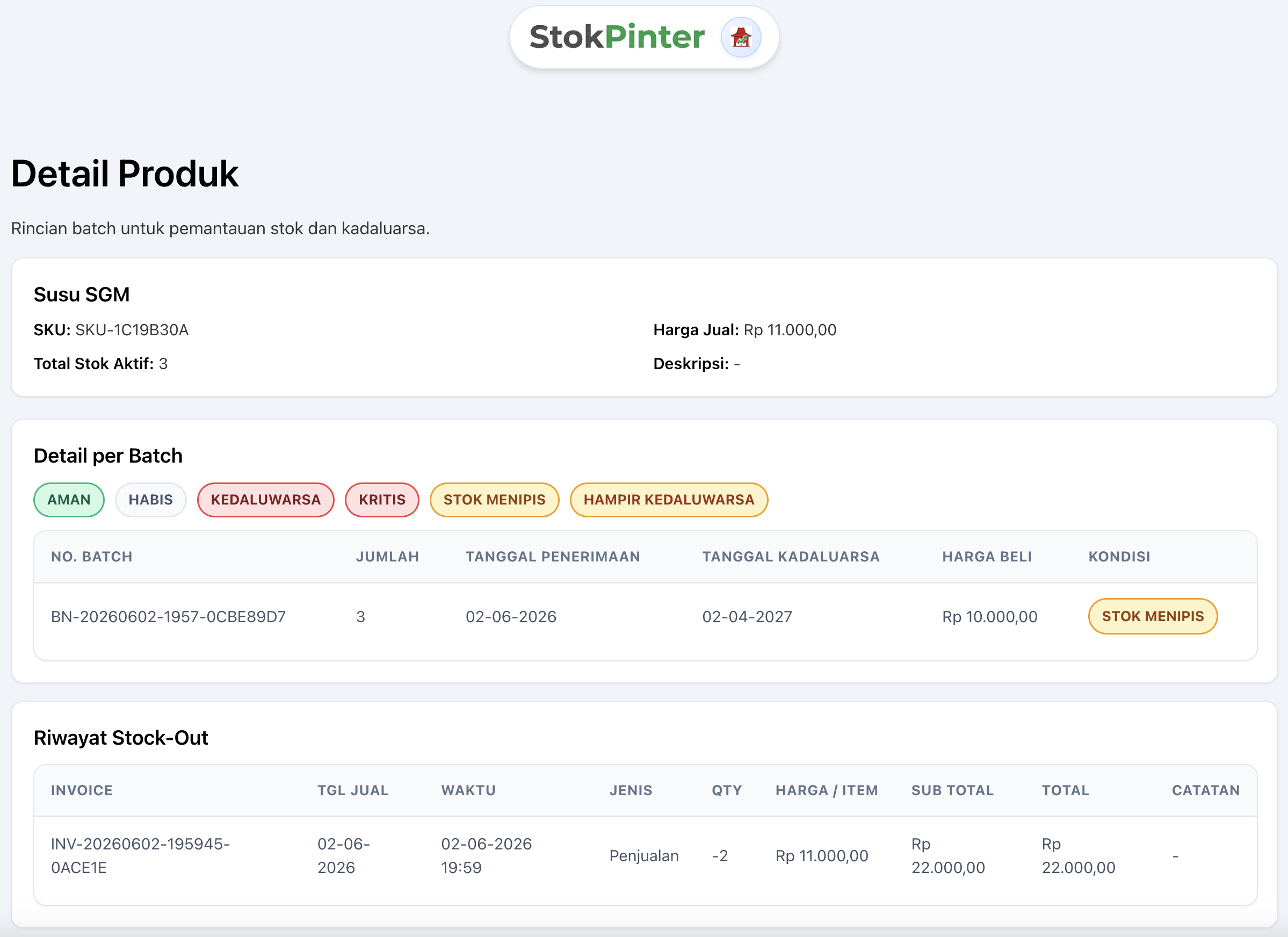Select the HAMPIR KEDALUWARSA filter chip
The height and width of the screenshot is (937, 1288).
click(x=669, y=500)
